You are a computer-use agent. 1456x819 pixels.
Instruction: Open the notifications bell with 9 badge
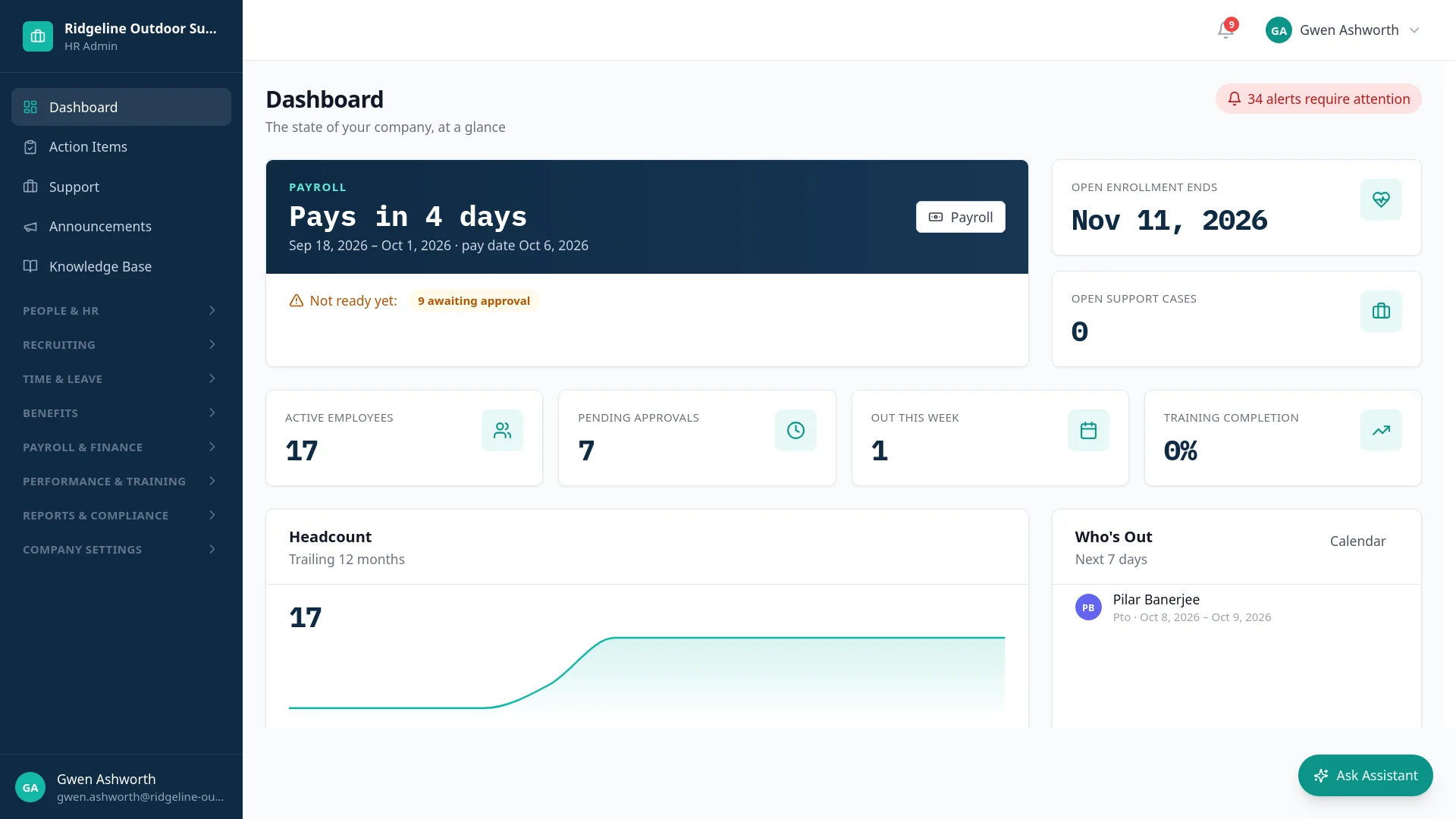coord(1226,30)
